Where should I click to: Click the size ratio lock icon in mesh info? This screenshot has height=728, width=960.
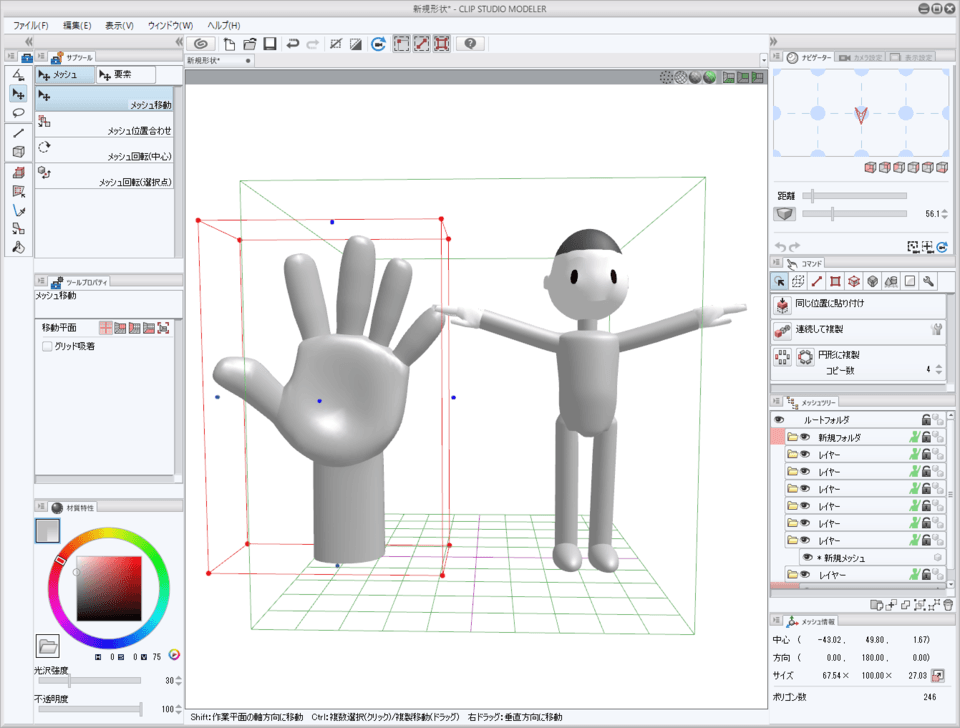click(x=937, y=676)
